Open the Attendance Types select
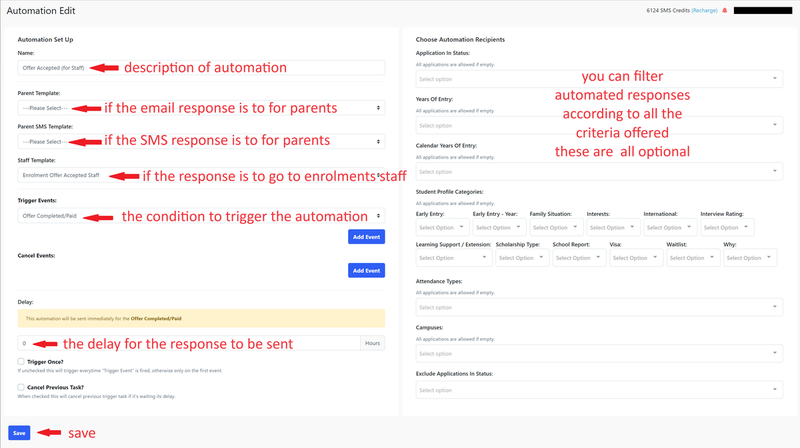800x448 pixels. coord(599,307)
